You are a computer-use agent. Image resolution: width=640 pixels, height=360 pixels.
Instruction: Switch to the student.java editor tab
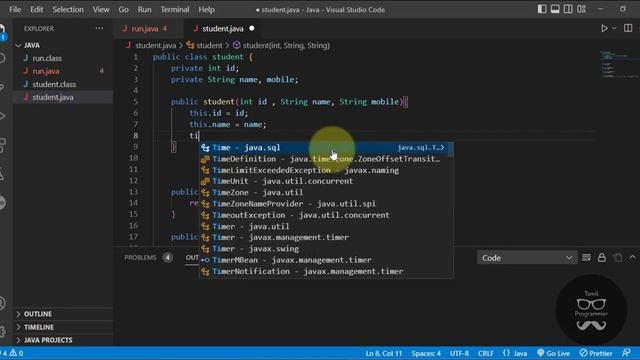pyautogui.click(x=223, y=29)
